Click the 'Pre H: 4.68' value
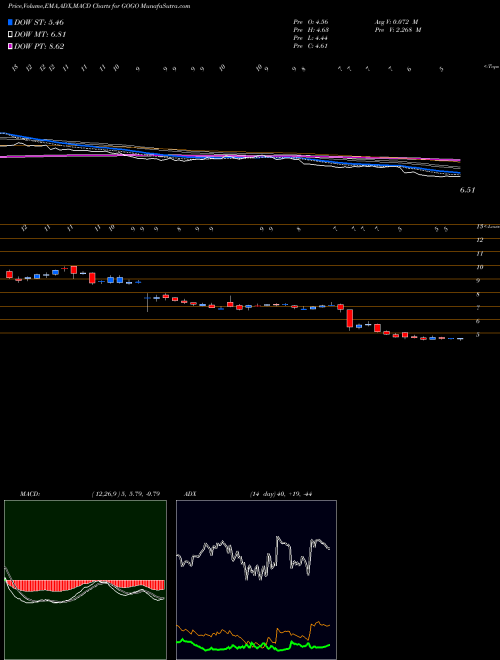The width and height of the screenshot is (500, 660). tap(311, 30)
